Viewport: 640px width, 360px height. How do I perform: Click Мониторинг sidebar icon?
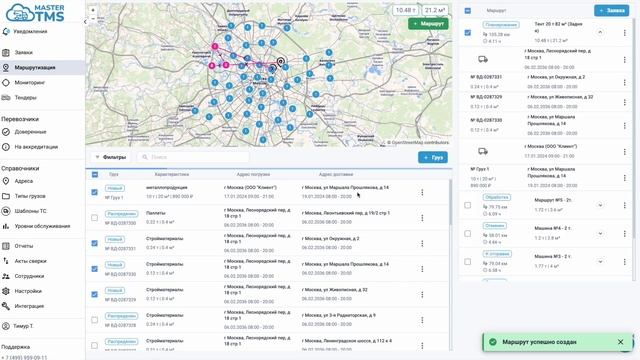pyautogui.click(x=6, y=82)
